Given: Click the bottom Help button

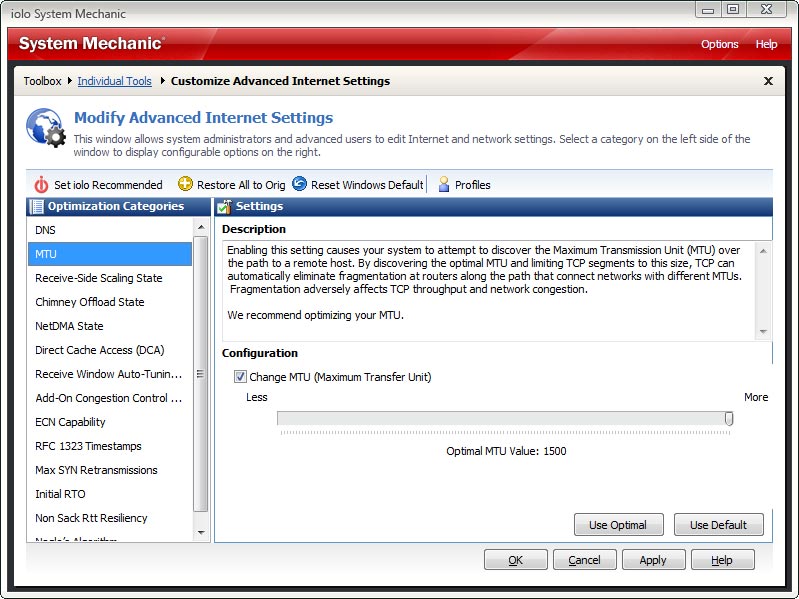Looking at the screenshot, I should (722, 560).
